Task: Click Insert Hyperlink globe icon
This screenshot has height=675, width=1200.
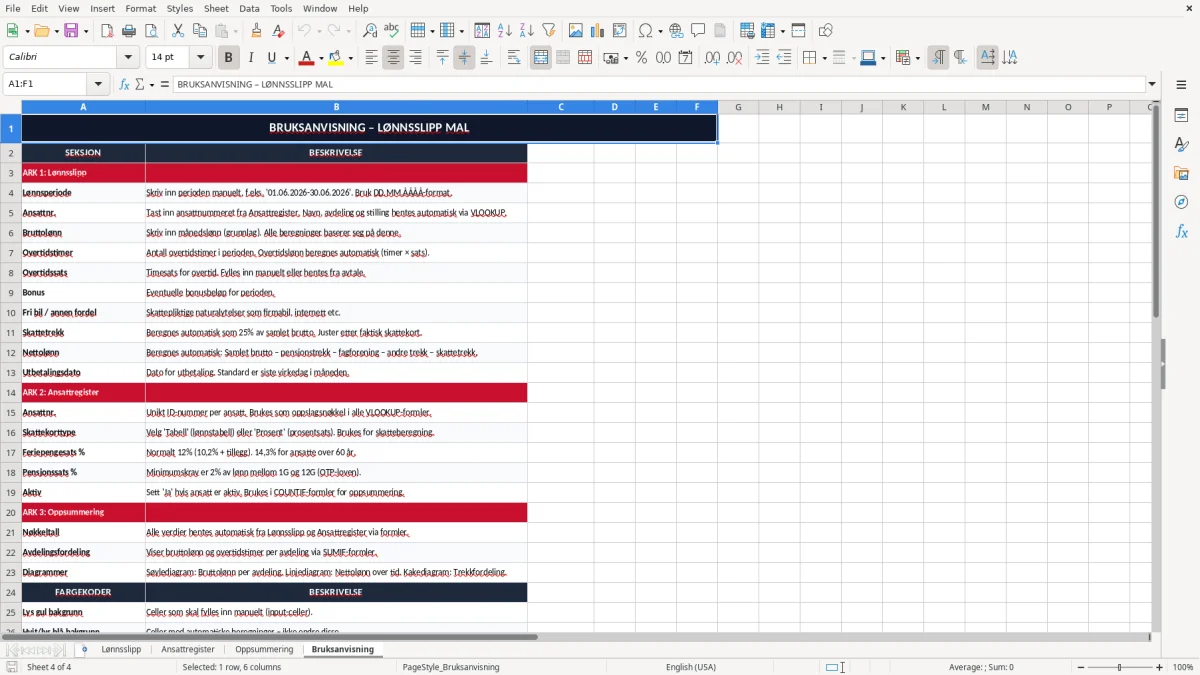Action: (676, 31)
